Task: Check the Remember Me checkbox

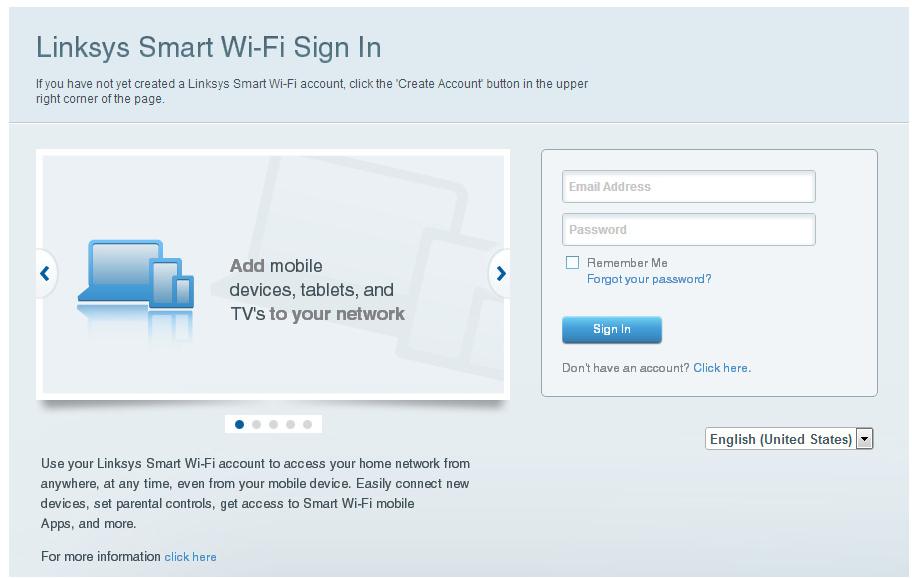Action: (572, 263)
